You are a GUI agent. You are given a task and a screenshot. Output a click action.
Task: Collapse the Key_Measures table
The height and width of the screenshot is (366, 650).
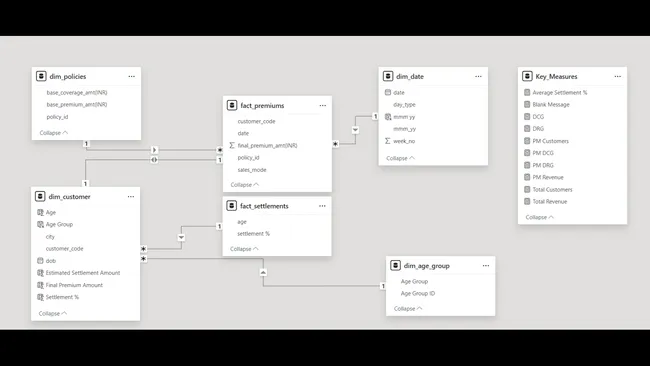click(x=540, y=217)
